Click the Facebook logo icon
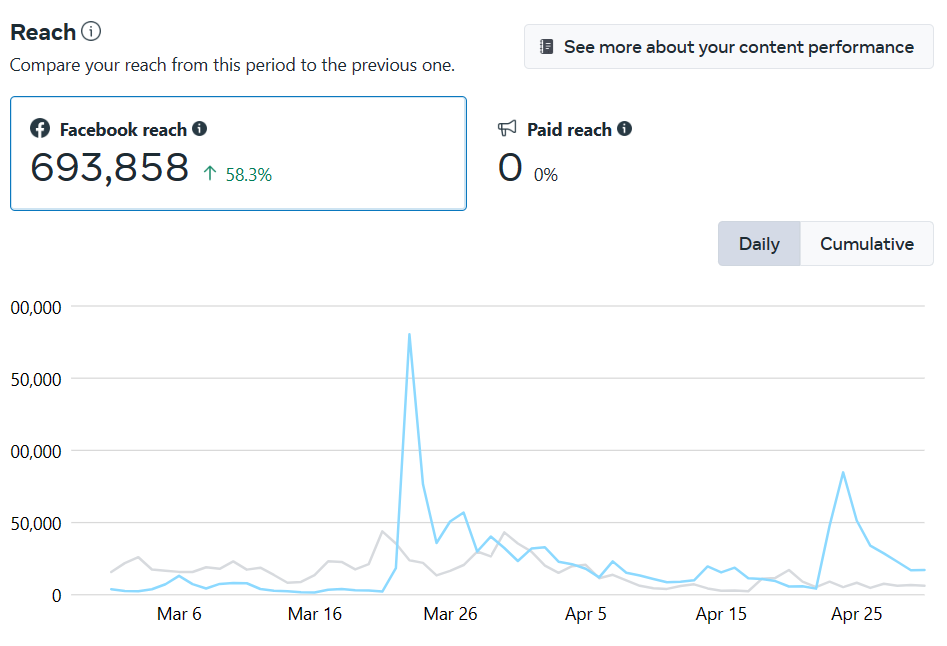Viewport: 947px width, 646px height. pyautogui.click(x=40, y=129)
